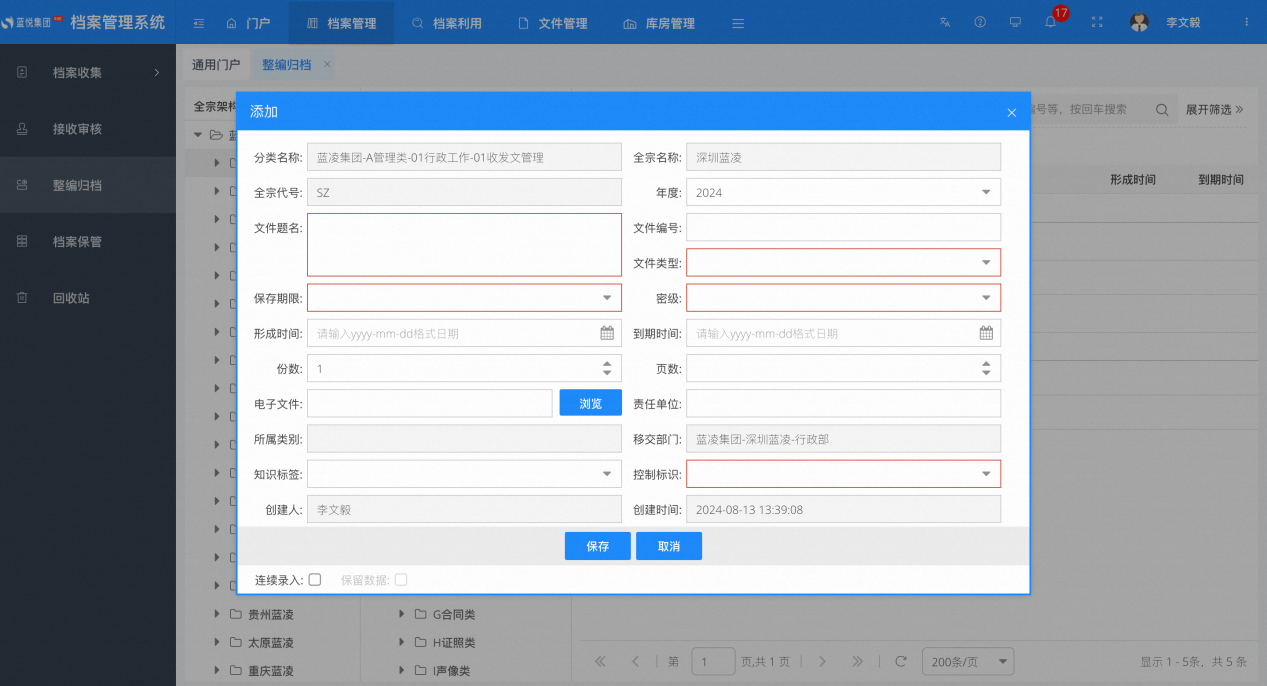Click 展开筛选 to expand filters
Image resolution: width=1267 pixels, height=686 pixels.
coord(1215,110)
